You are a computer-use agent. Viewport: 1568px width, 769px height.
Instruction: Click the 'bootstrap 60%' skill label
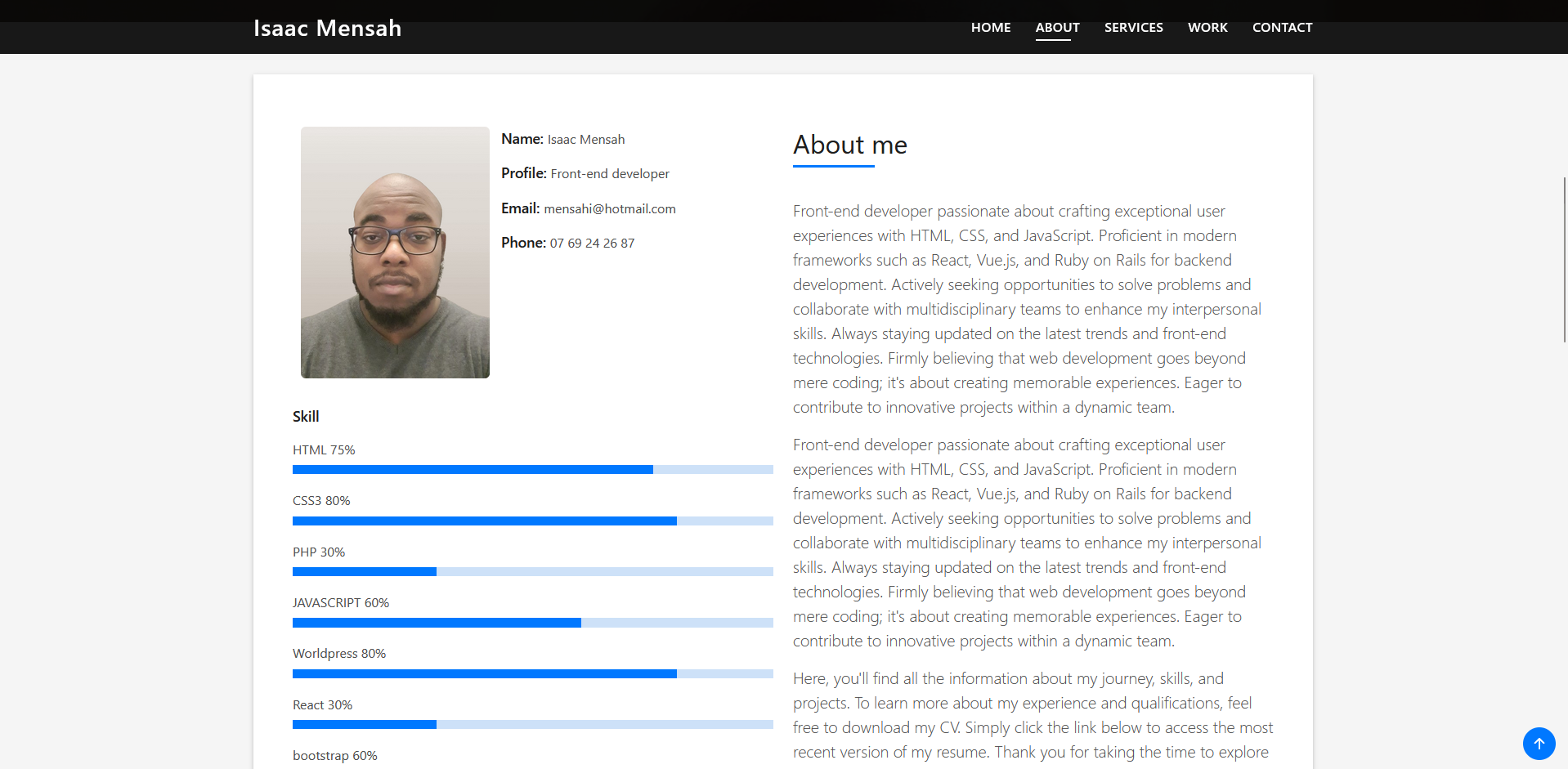pos(335,756)
